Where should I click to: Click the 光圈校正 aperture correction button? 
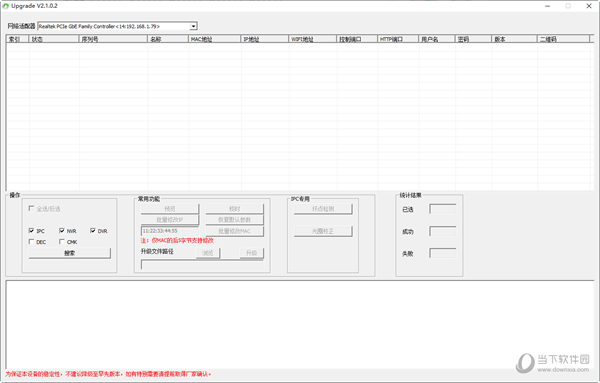[323, 231]
